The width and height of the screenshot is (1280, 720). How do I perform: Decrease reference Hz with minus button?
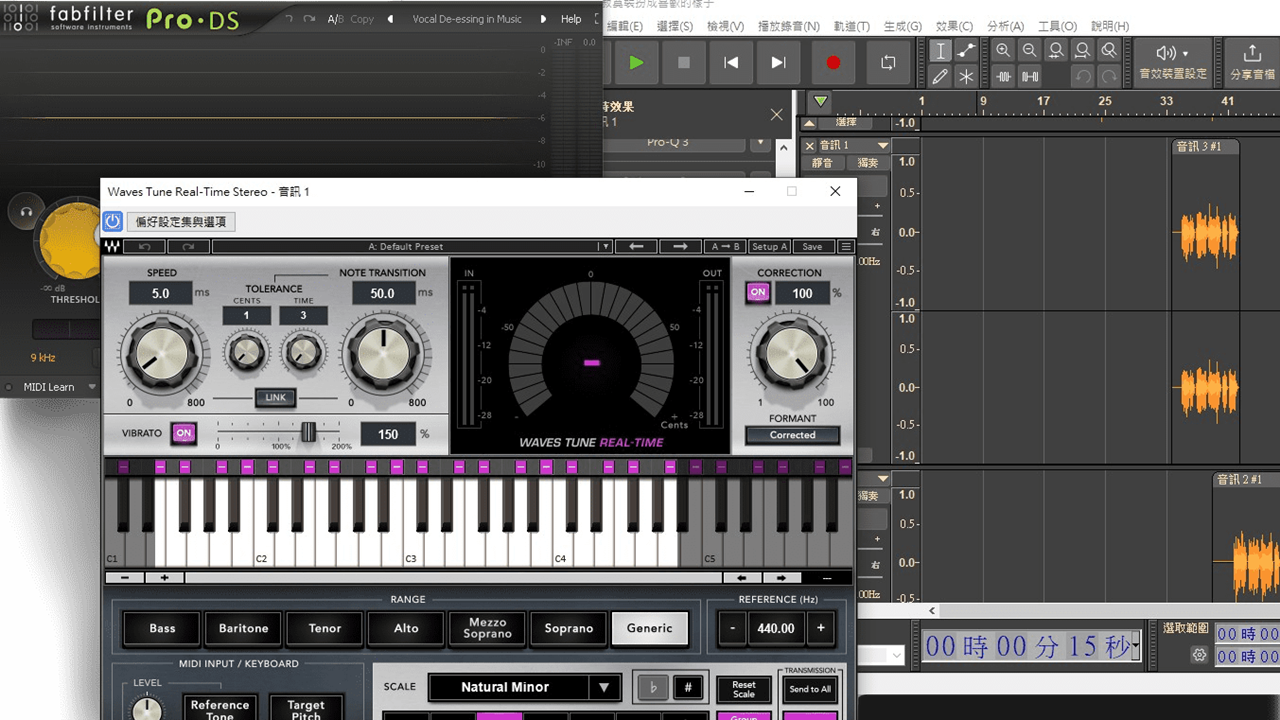732,628
